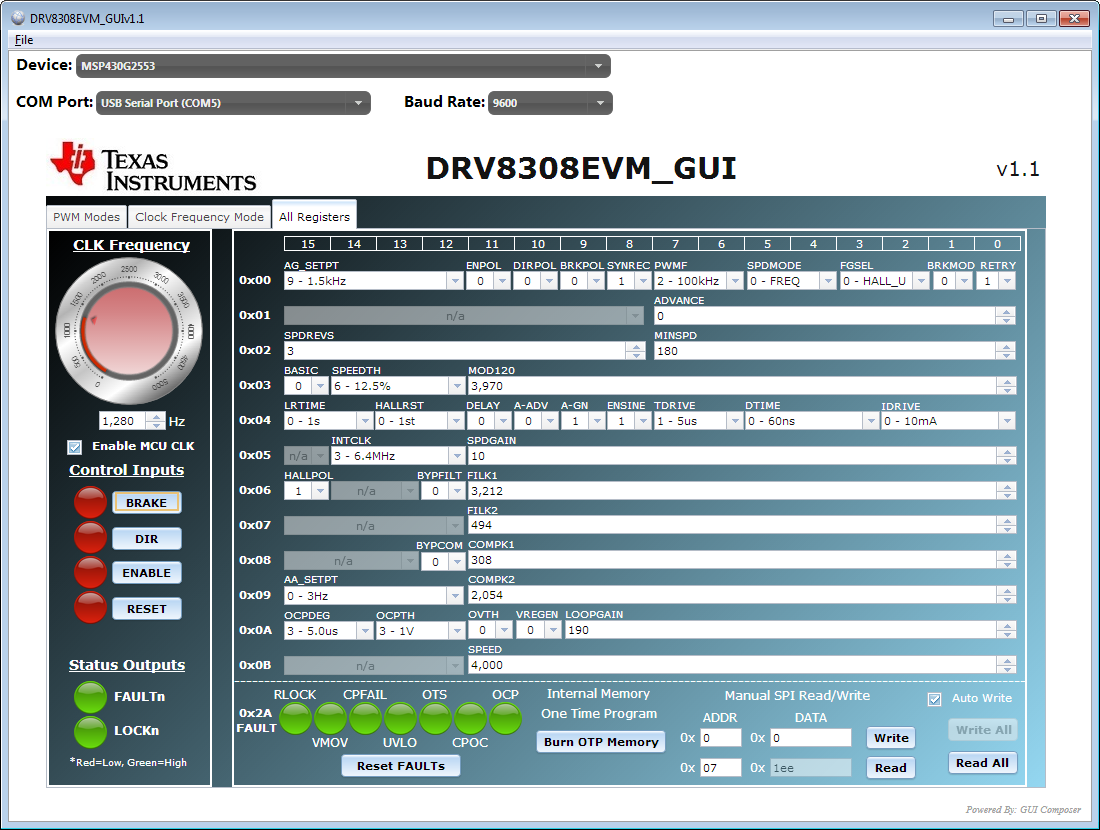Viewport: 1100px width, 830px height.
Task: Click the MINSPD value field
Action: [x=825, y=351]
